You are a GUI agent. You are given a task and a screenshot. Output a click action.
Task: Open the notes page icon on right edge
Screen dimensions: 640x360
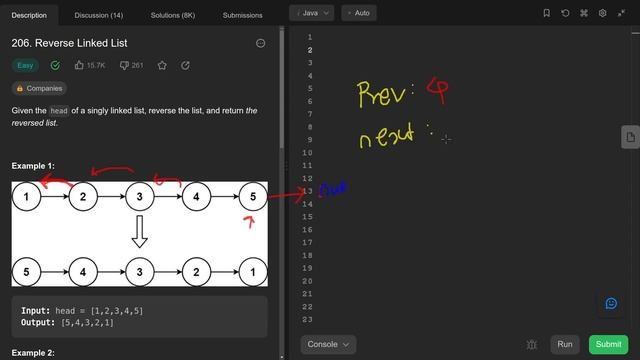click(x=630, y=137)
